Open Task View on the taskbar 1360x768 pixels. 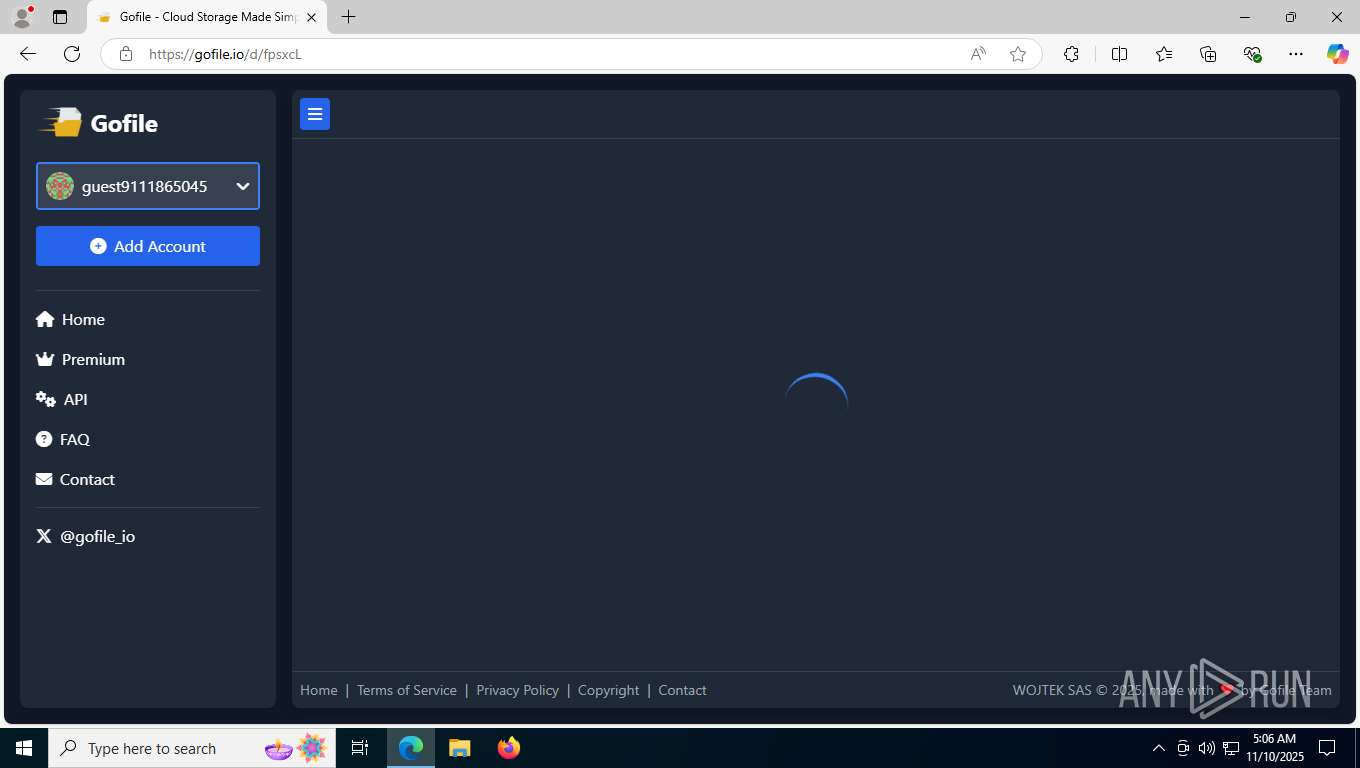(360, 748)
